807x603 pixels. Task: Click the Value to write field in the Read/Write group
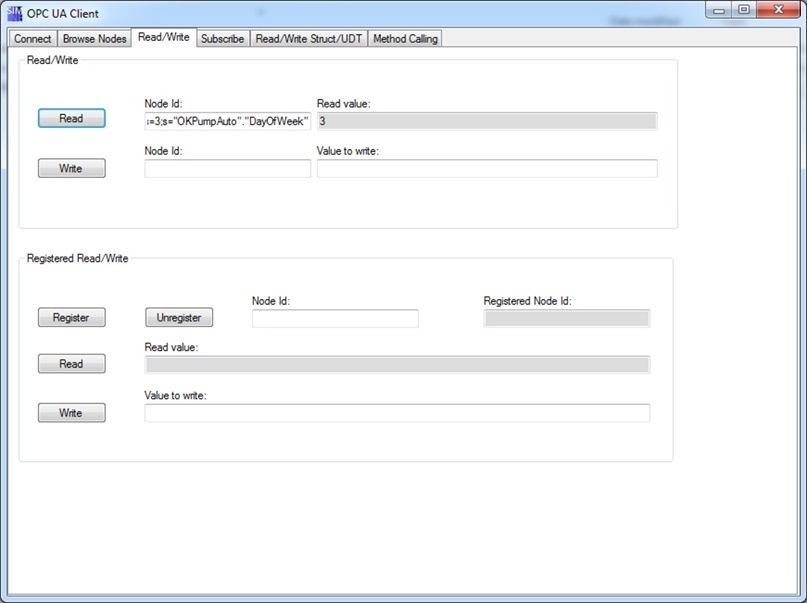[x=487, y=168]
